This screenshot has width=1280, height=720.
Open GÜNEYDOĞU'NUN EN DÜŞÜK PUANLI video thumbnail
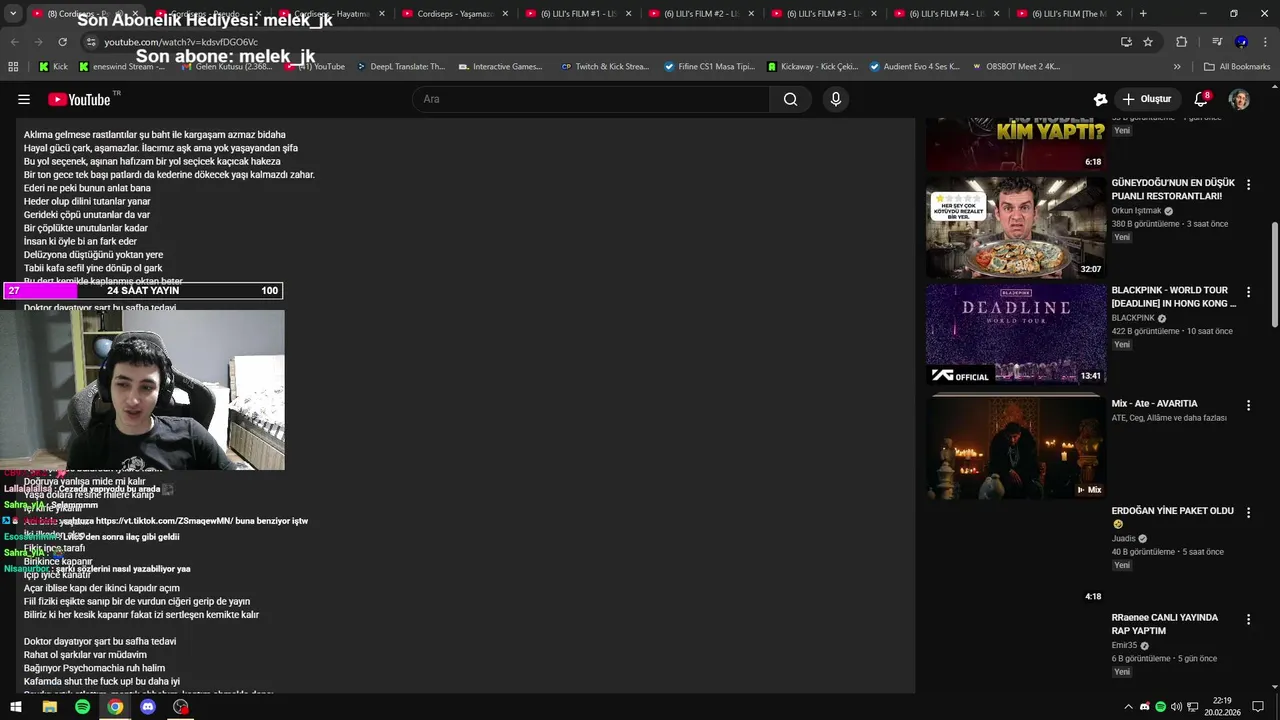click(x=1016, y=228)
